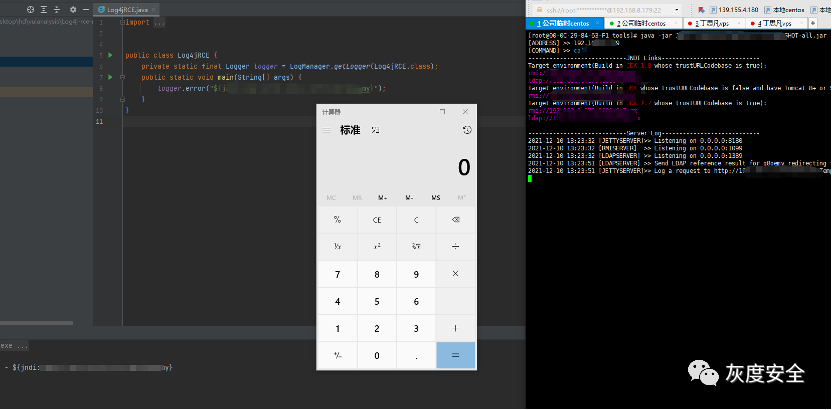This screenshot has height=410, width=832.
Task: Click the MC memory clear button
Action: click(x=331, y=198)
